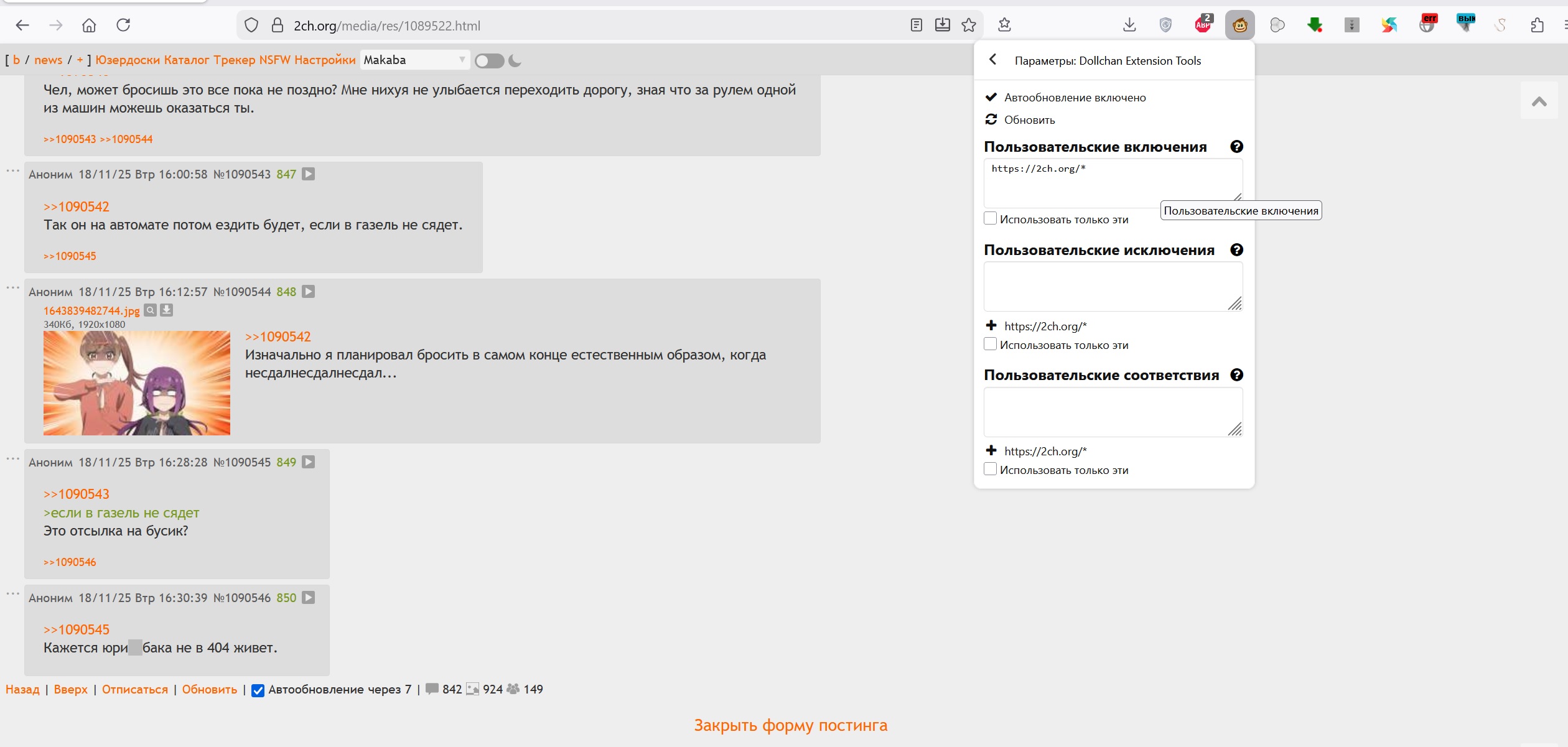The image size is (1568, 747).
Task: Open the Каталог menu link
Action: pos(186,60)
